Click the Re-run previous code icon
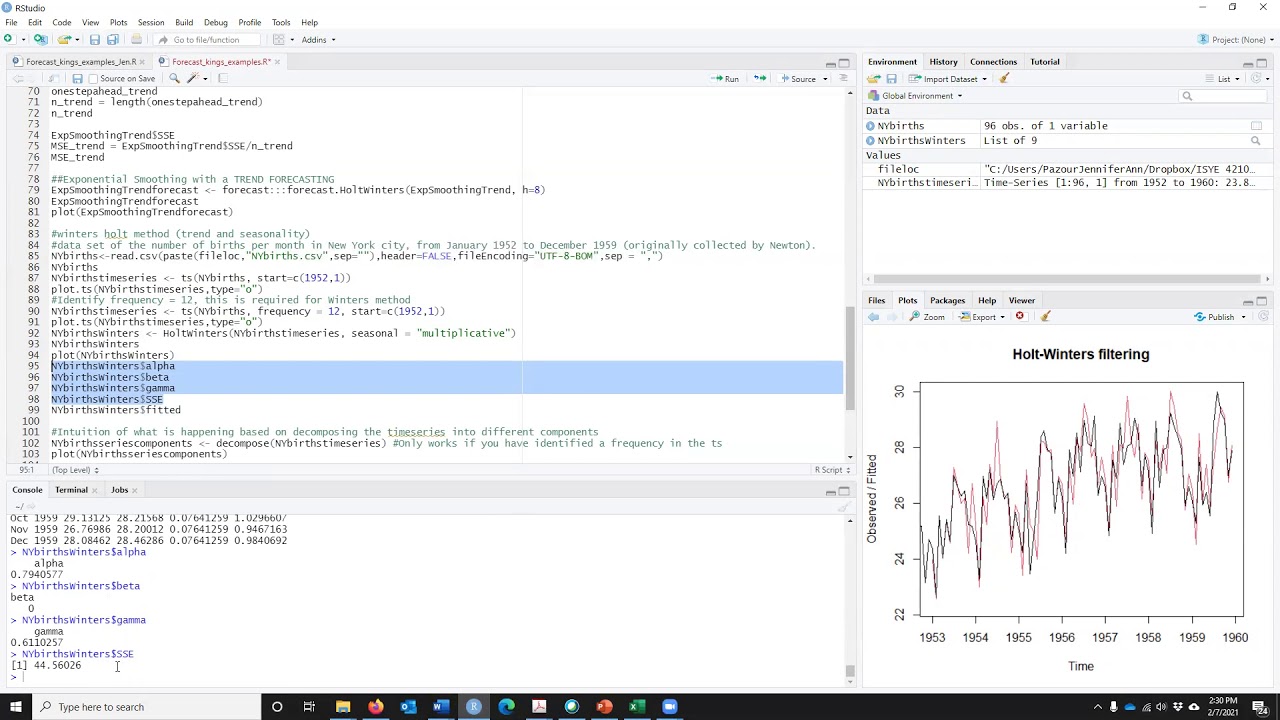Viewport: 1280px width, 720px height. tap(760, 78)
